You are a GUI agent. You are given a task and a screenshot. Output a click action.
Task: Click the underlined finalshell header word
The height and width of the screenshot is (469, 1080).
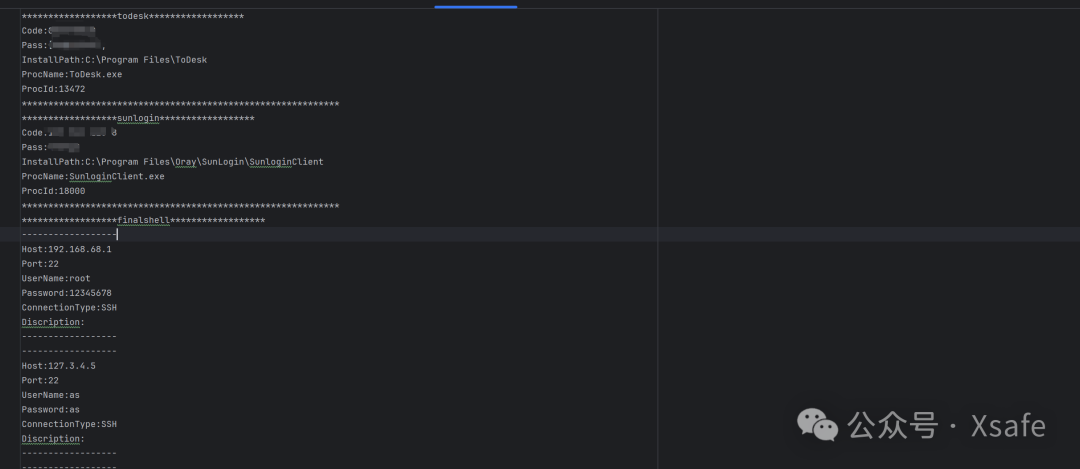(143, 220)
